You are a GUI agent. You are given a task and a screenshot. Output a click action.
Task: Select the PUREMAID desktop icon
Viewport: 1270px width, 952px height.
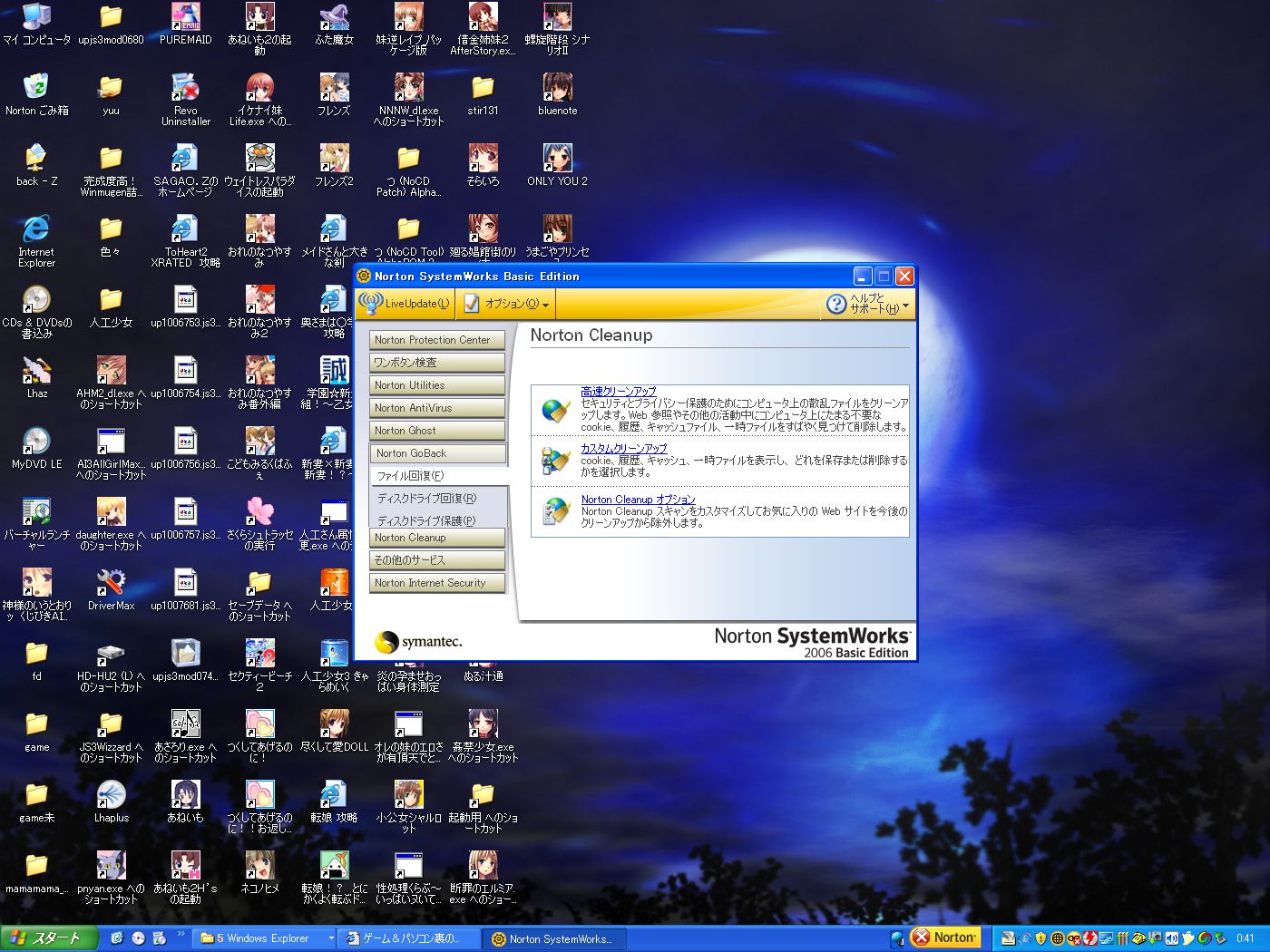click(185, 24)
